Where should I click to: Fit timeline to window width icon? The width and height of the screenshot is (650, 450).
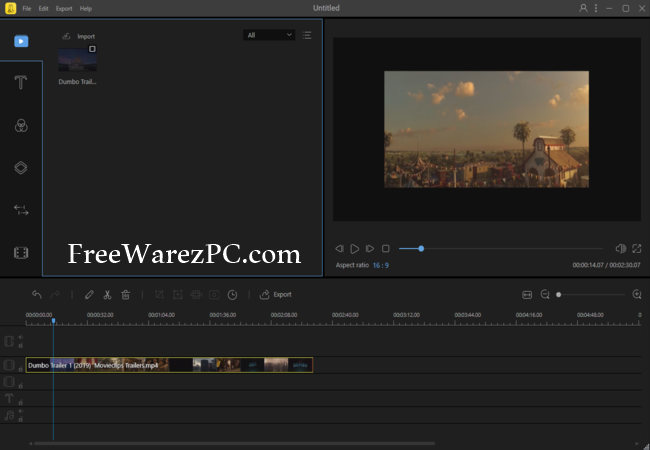coord(527,295)
